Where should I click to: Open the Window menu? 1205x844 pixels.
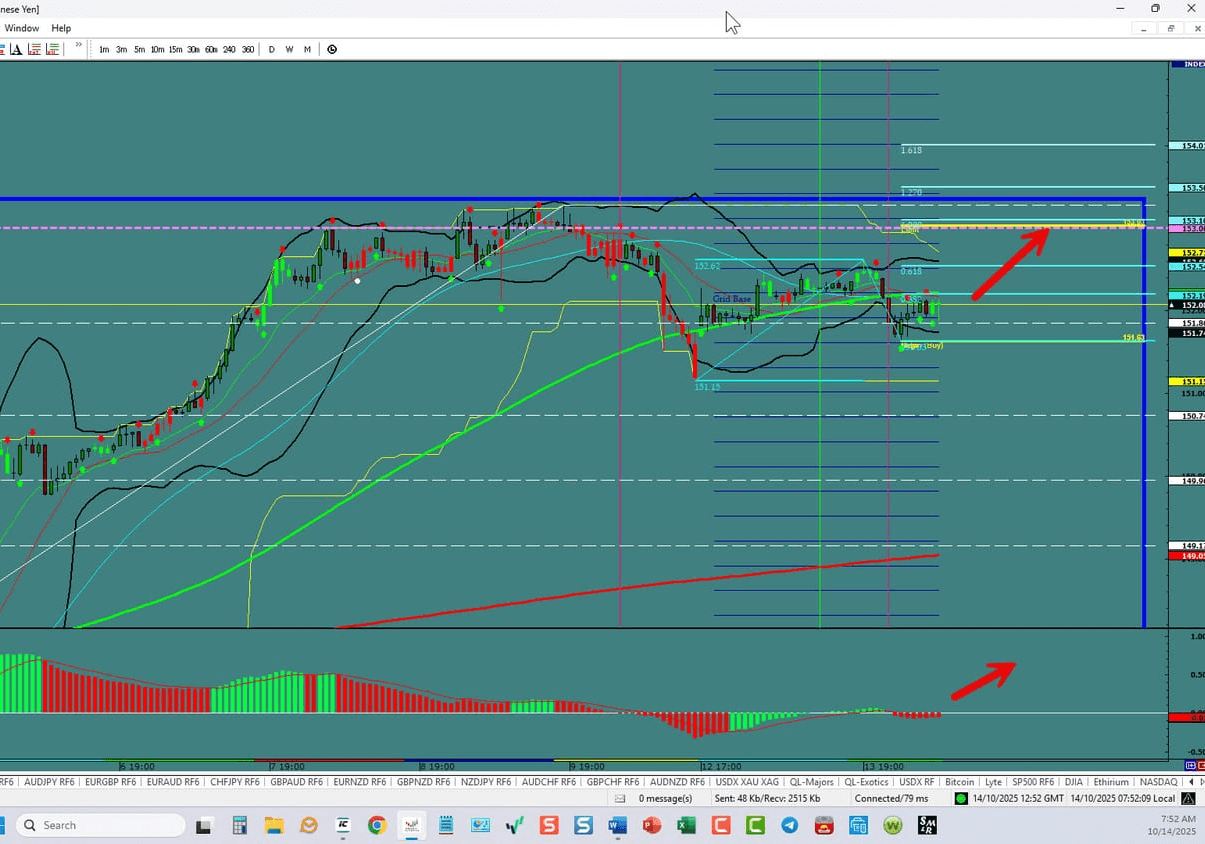21,28
